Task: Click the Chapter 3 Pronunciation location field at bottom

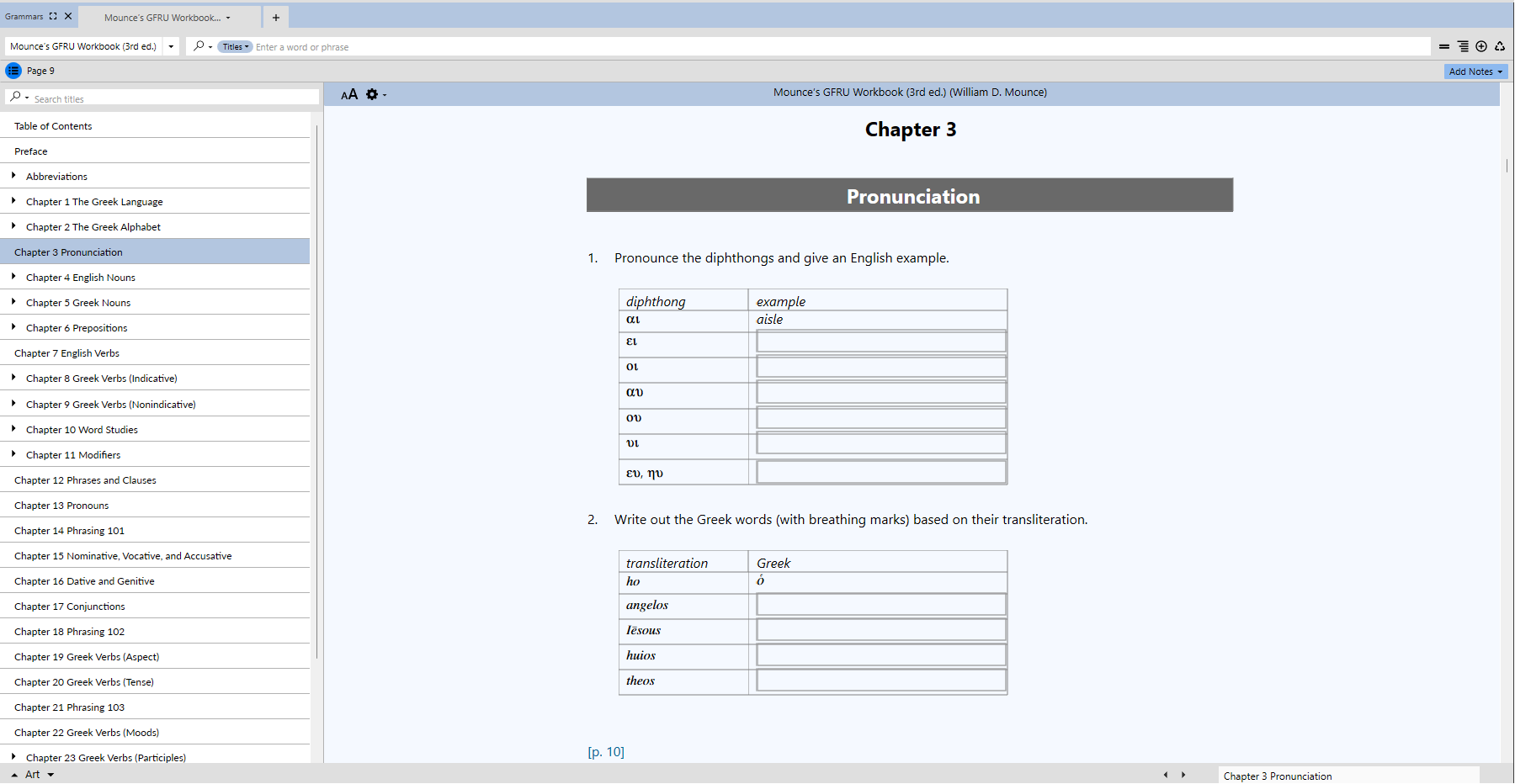Action: point(1348,776)
